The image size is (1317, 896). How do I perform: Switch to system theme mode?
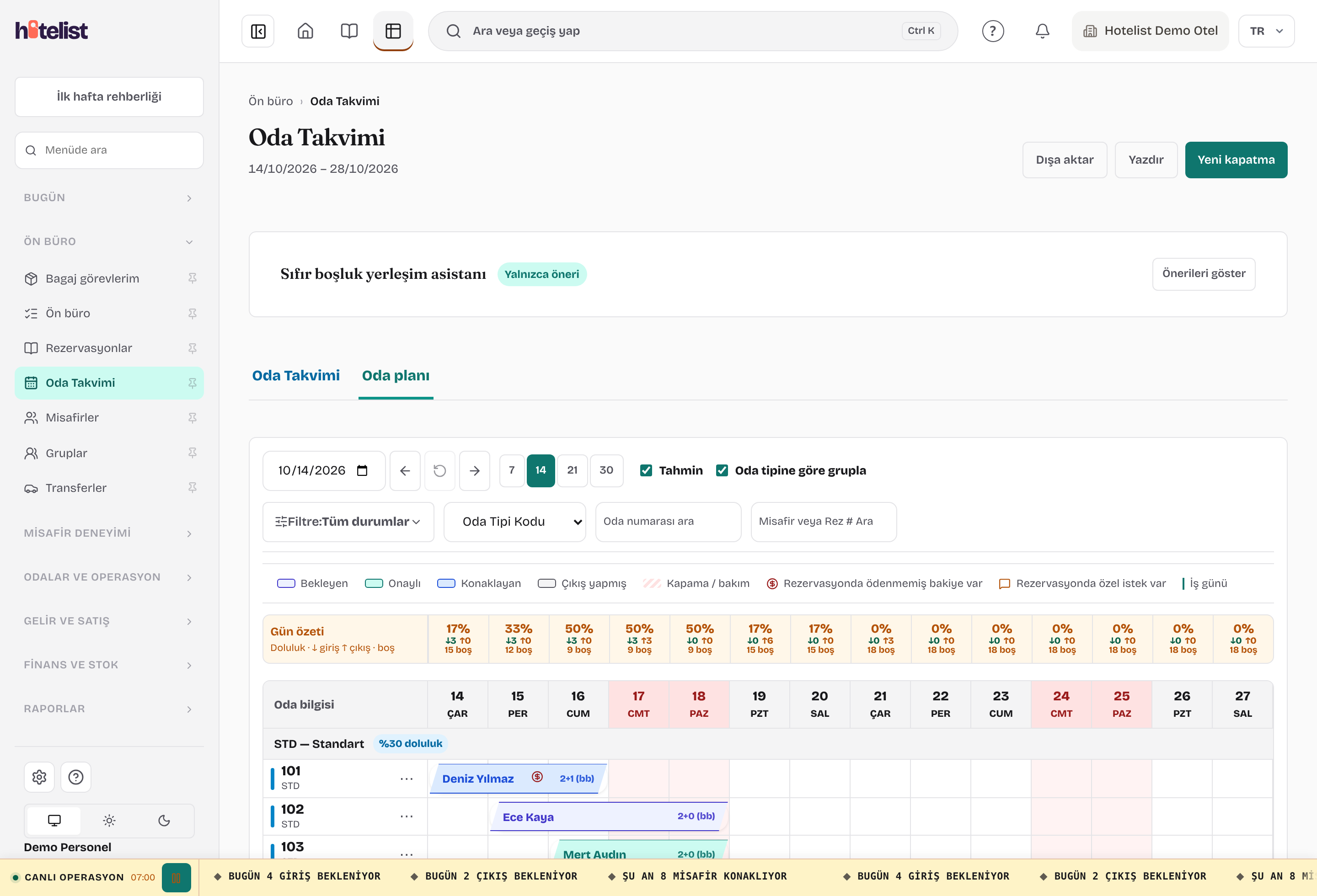click(54, 820)
